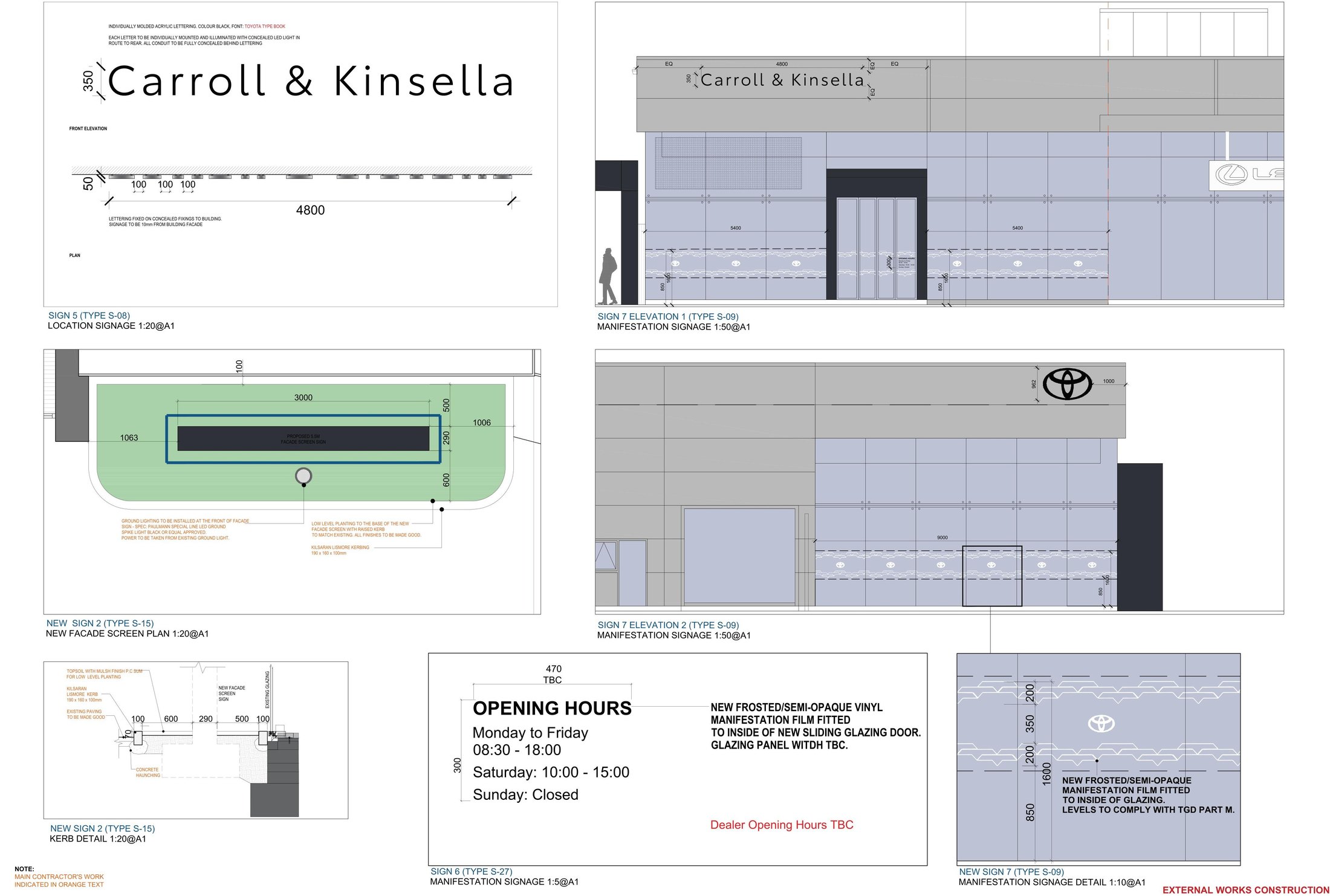The height and width of the screenshot is (896, 1330).
Task: Click "MANIFESTATION SIGNAGE DETAIL 1:10@A1" caption
Action: point(1052,883)
